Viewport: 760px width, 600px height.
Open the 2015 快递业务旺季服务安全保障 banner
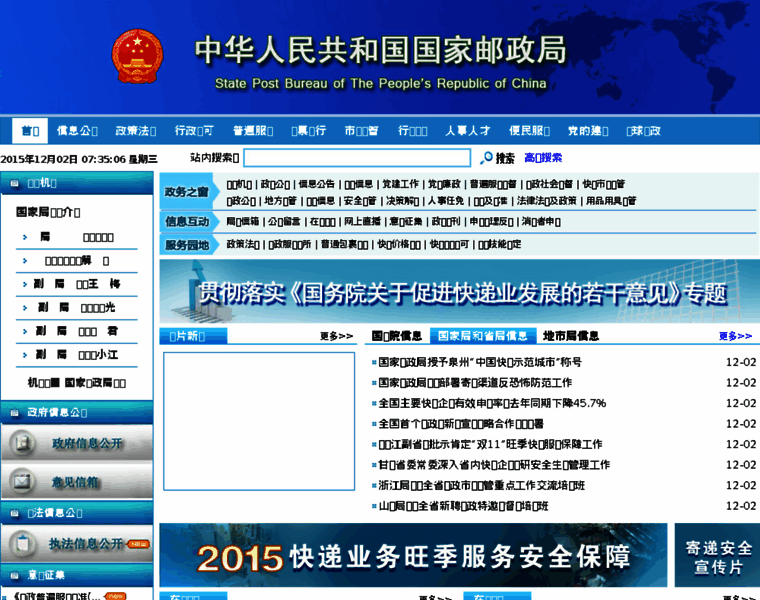tap(413, 555)
